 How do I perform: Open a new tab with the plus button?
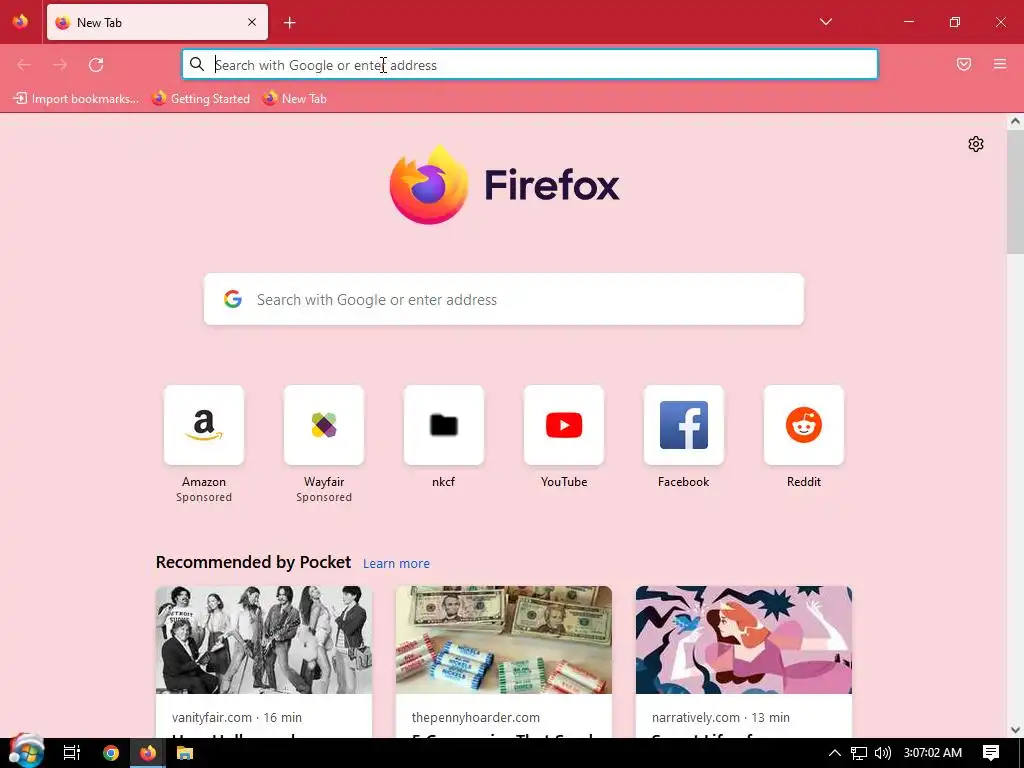click(289, 23)
